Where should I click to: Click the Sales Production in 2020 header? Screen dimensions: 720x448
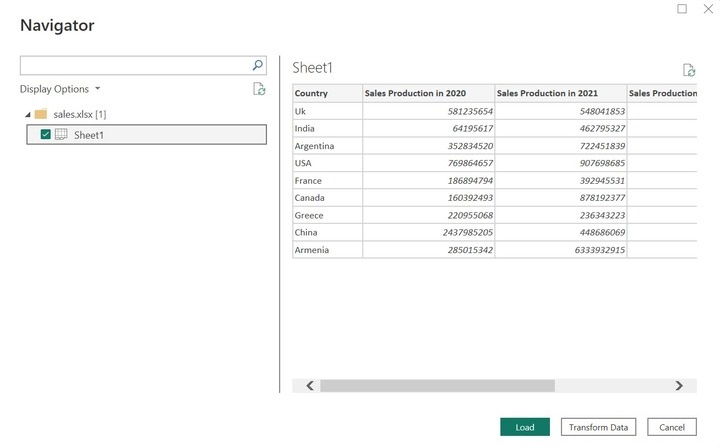point(428,93)
